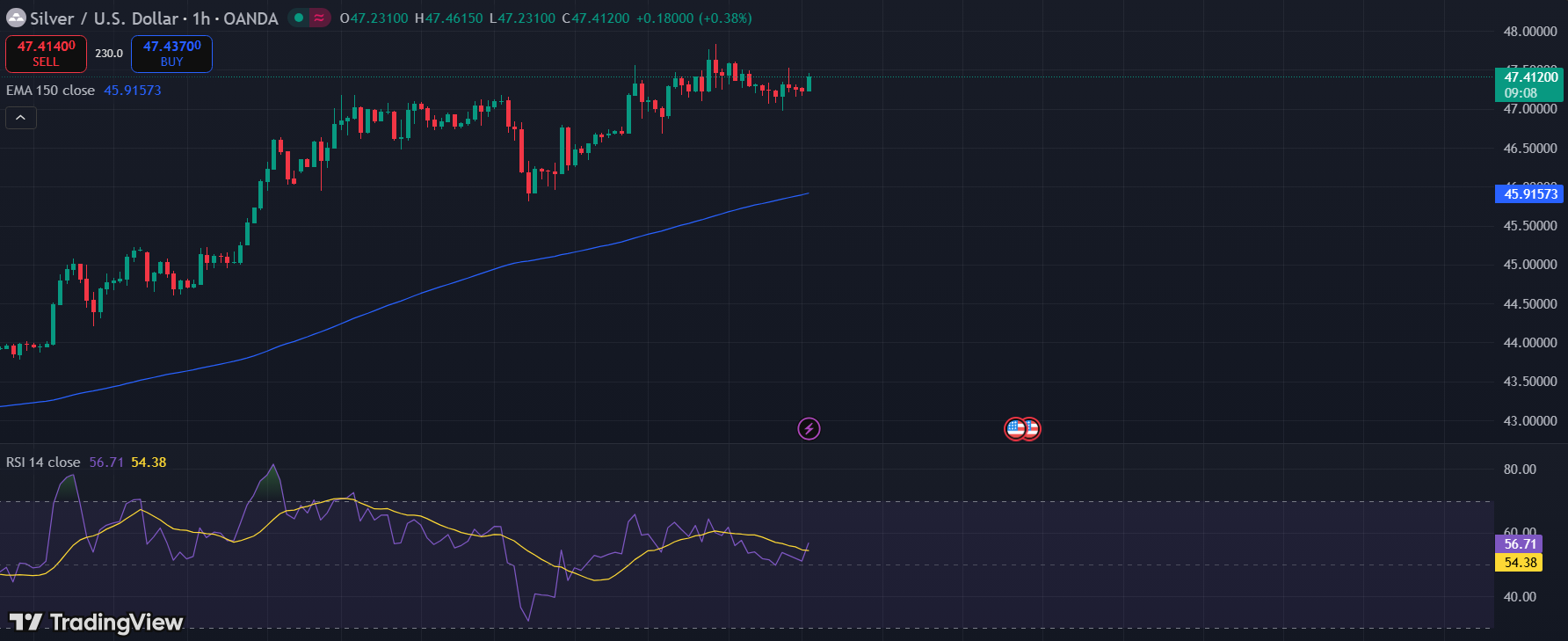This screenshot has width=1568, height=641.
Task: Click the Silver symbol logo icon
Action: pyautogui.click(x=16, y=18)
